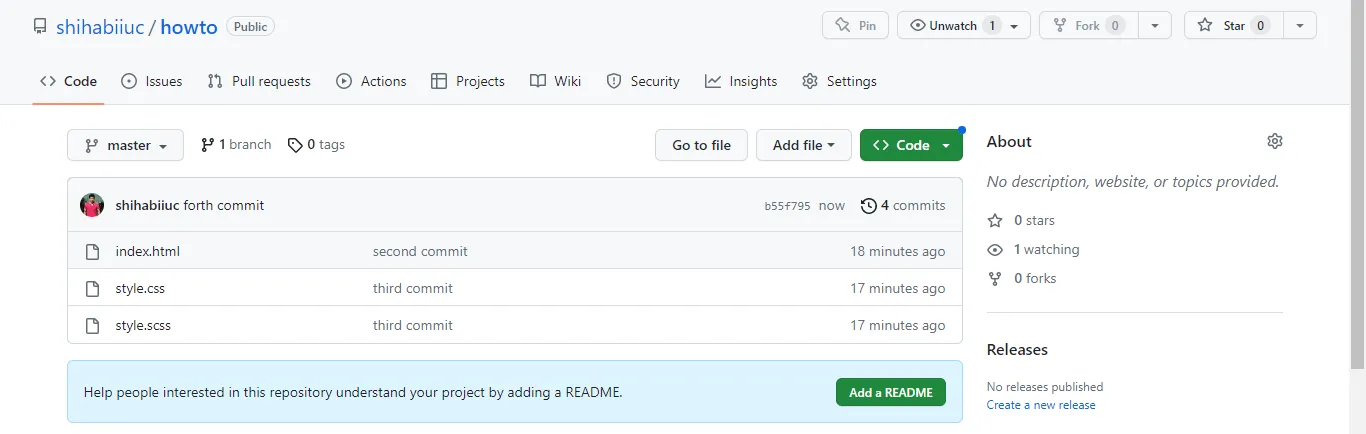The height and width of the screenshot is (434, 1366).
Task: Open repository Settings tab
Action: (839, 81)
